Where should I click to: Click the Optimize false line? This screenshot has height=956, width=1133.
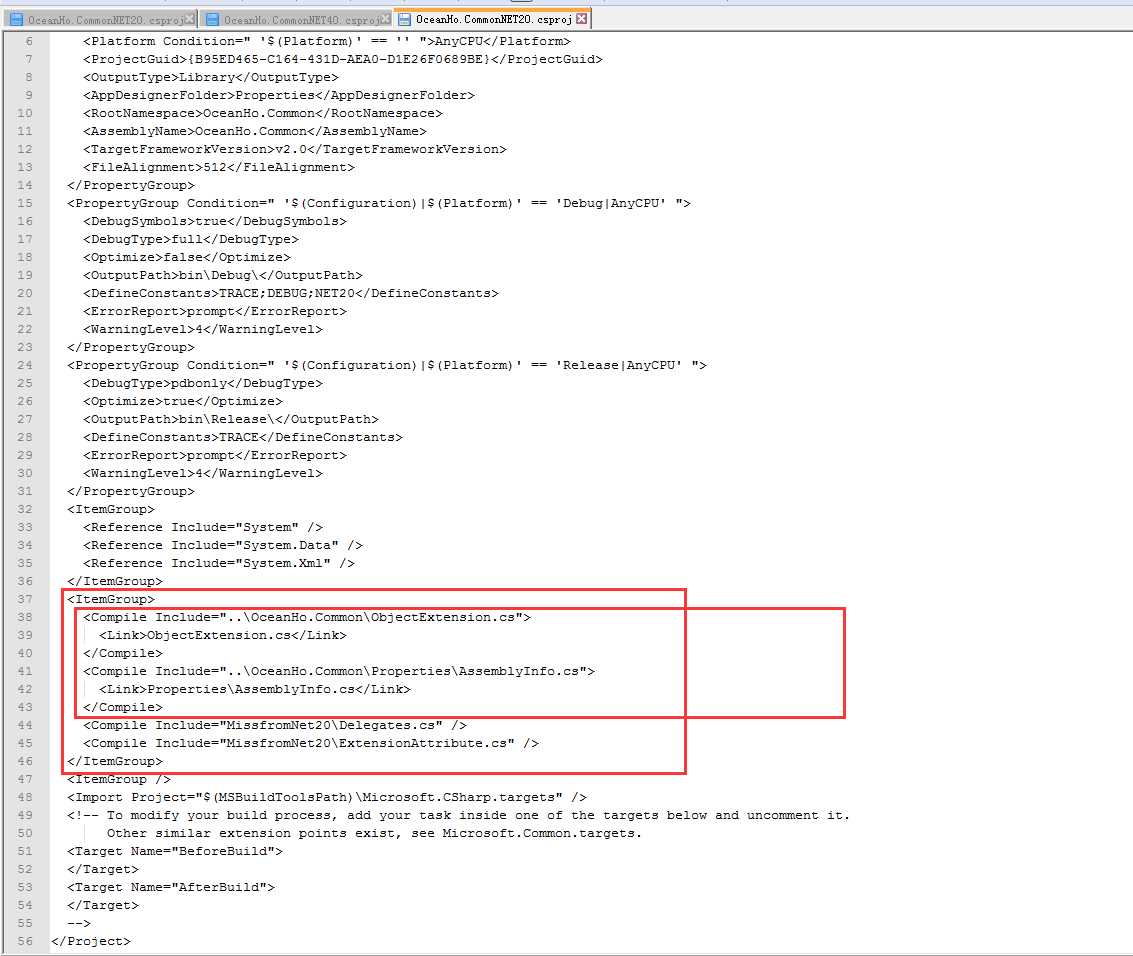[x=186, y=257]
